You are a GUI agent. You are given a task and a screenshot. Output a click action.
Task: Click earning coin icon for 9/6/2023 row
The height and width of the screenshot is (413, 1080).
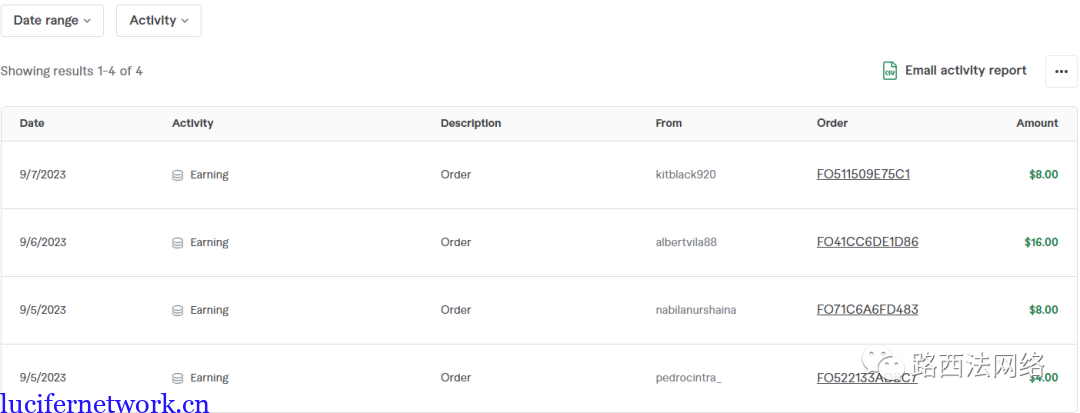click(x=178, y=243)
